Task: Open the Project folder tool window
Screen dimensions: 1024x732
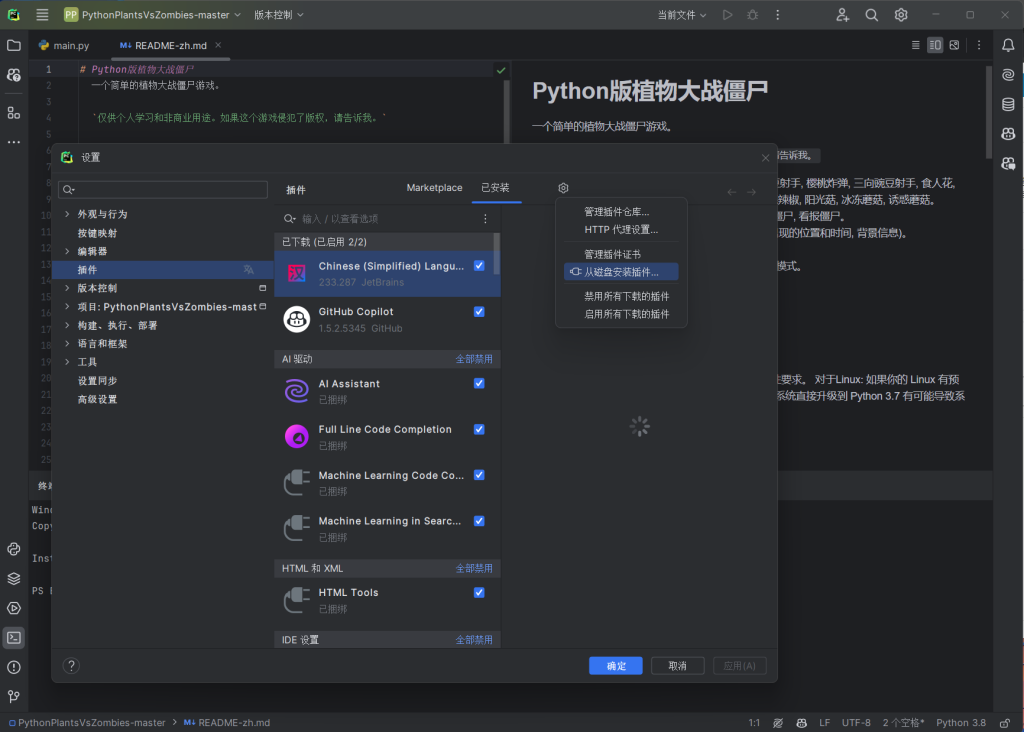Action: 14,46
